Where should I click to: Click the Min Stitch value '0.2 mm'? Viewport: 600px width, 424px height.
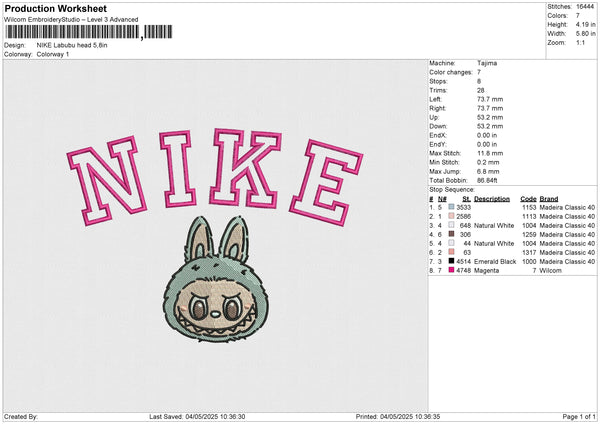(x=488, y=162)
